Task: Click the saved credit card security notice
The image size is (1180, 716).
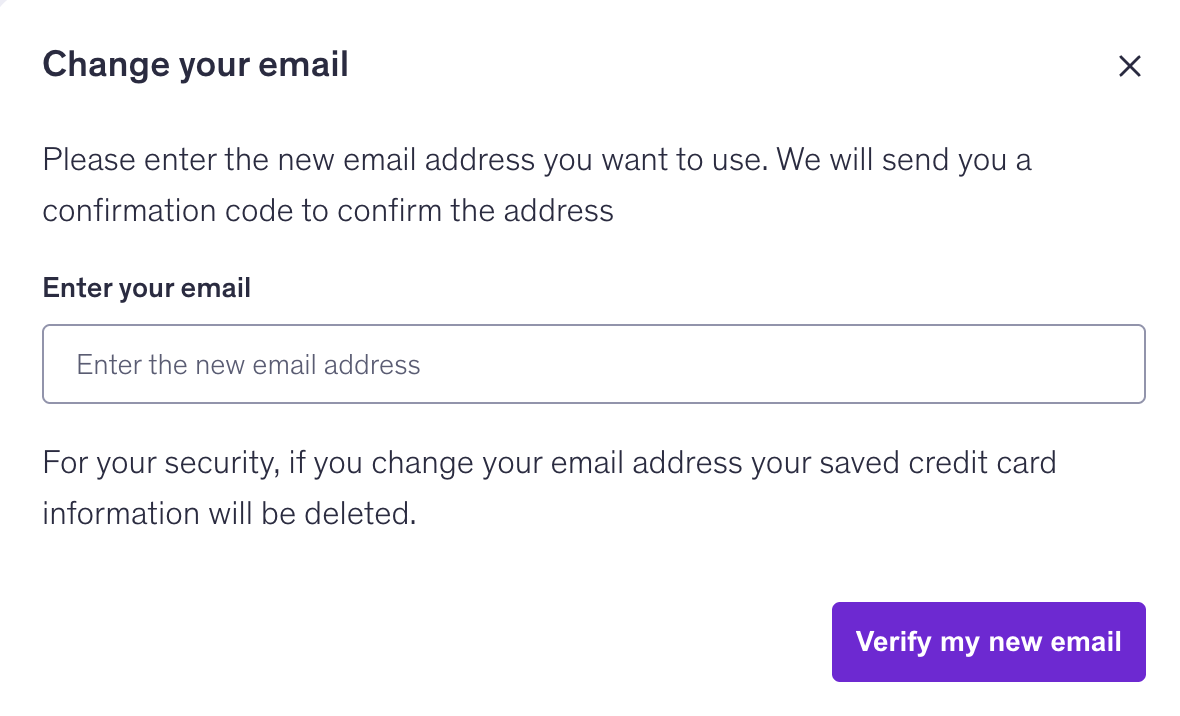Action: (x=549, y=488)
